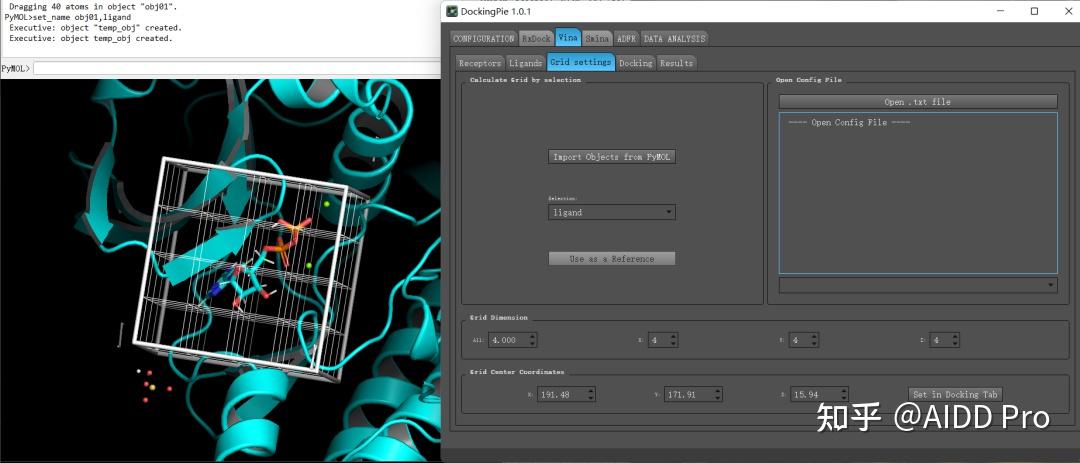Maximize the DockingPie window

click(x=1034, y=11)
